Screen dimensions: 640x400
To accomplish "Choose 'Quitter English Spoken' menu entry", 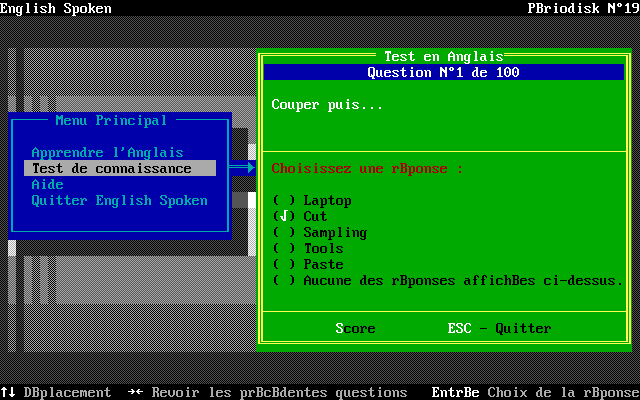I will pos(120,200).
